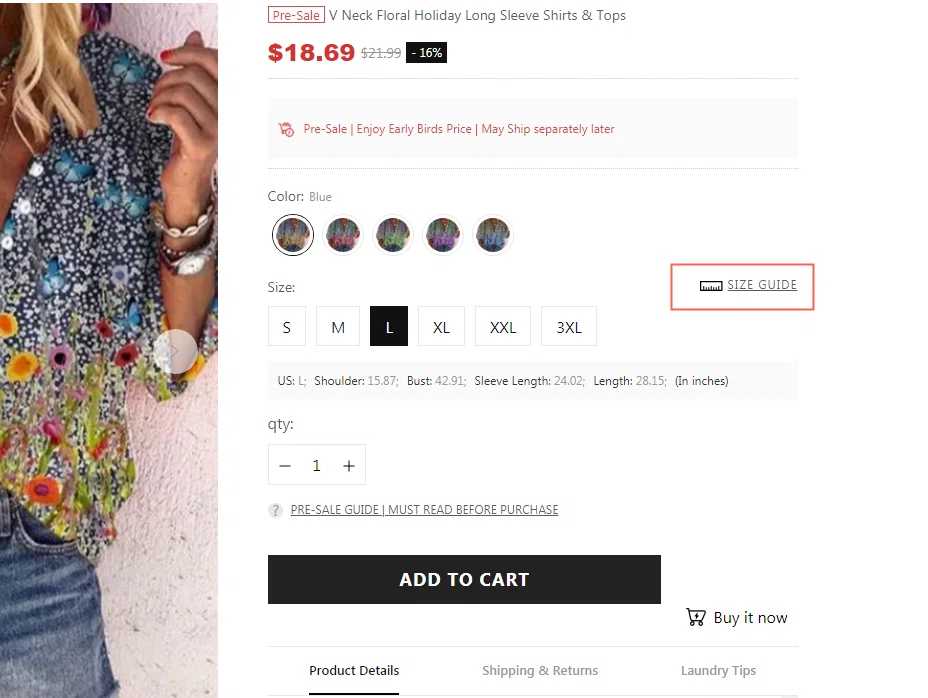This screenshot has height=698, width=928.
Task: Click the quantity number input field
Action: point(317,466)
